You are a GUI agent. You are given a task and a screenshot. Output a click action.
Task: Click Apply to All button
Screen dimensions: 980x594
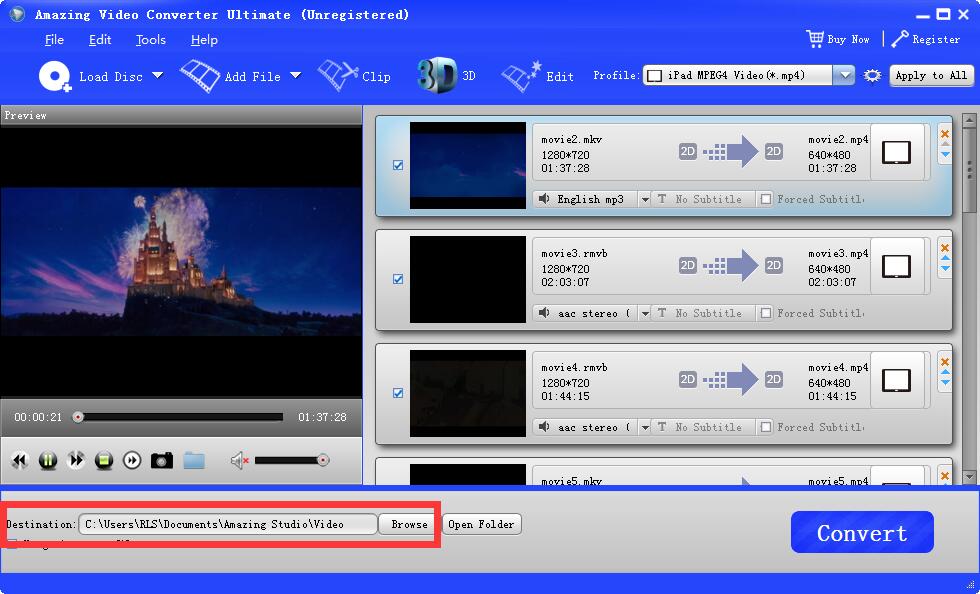931,76
